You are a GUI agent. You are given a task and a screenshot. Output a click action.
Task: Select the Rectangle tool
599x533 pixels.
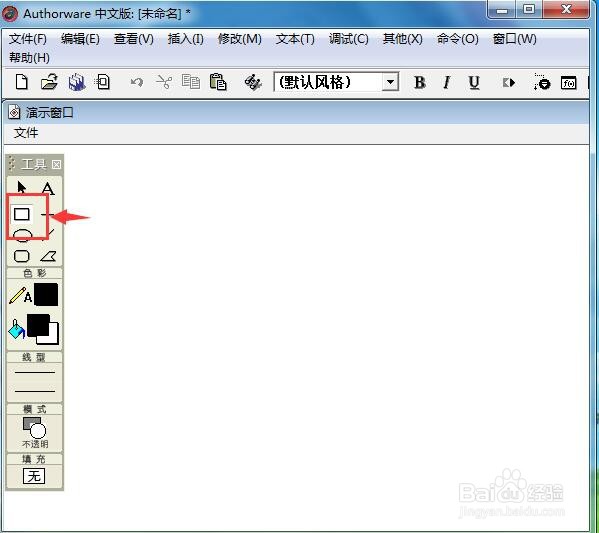tap(21, 214)
